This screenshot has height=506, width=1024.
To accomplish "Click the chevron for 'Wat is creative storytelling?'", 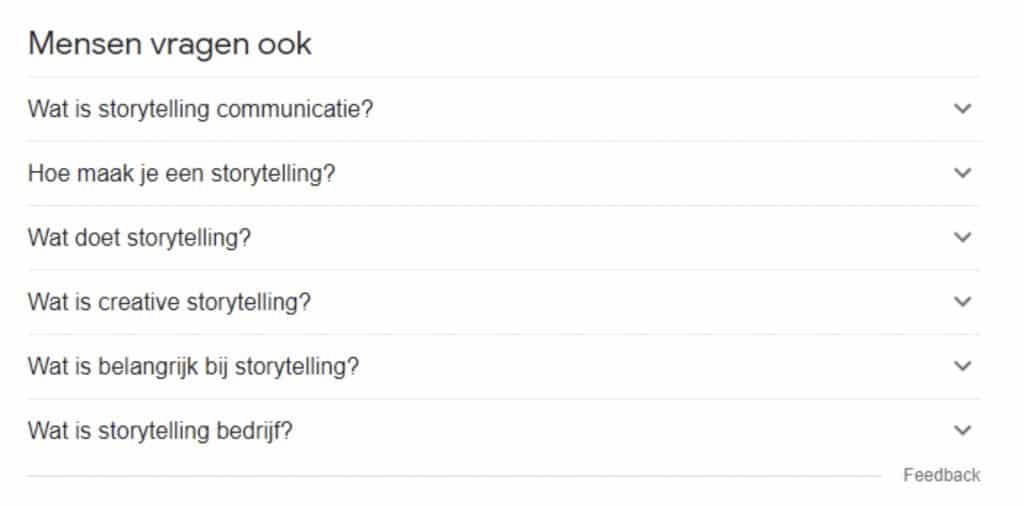I will coord(962,301).
